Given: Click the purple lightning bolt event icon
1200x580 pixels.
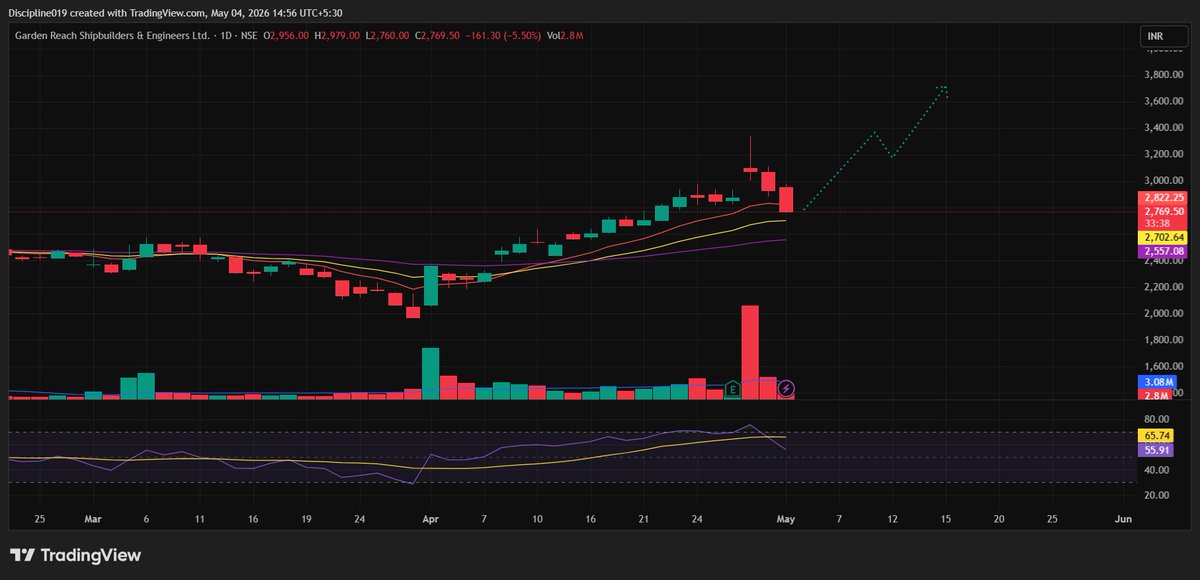Looking at the screenshot, I should [x=787, y=388].
